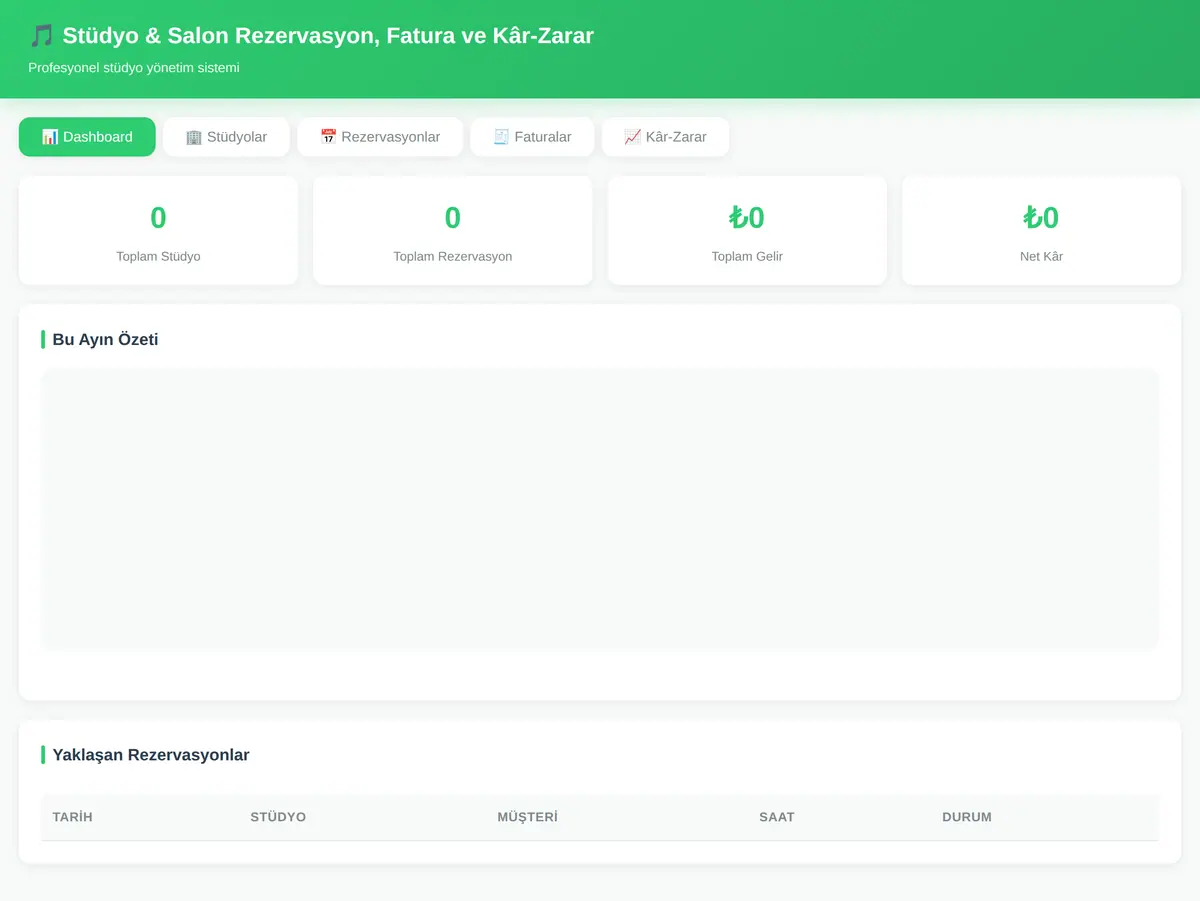The image size is (1200, 901).
Task: Switch to the Stüdyolar tab
Action: [x=226, y=137]
